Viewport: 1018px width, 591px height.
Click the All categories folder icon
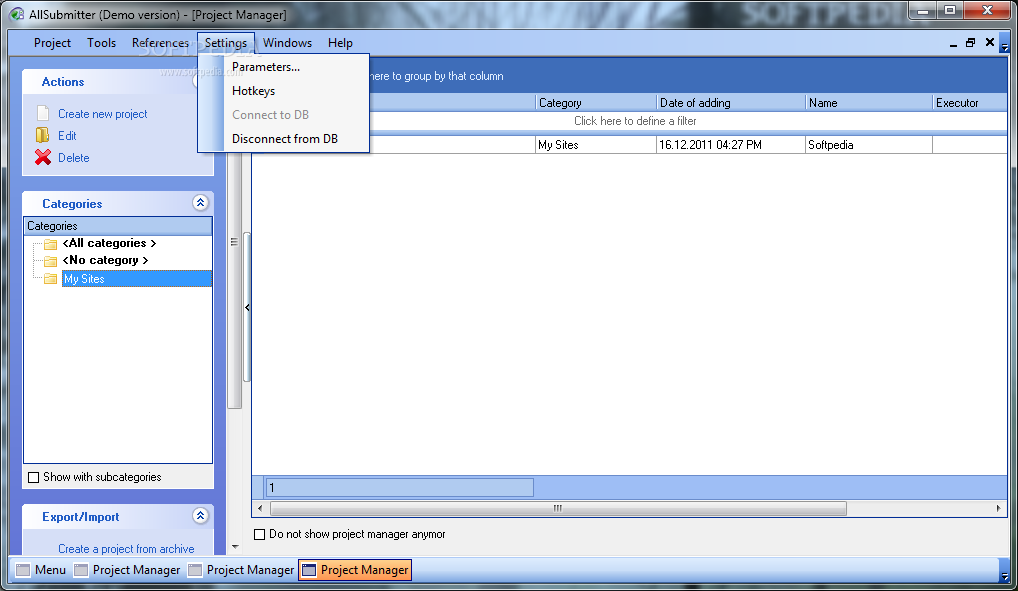(50, 244)
